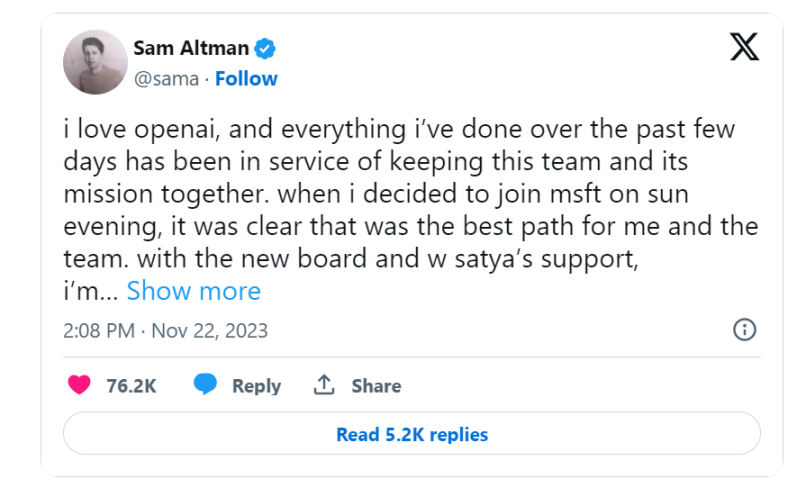The height and width of the screenshot is (497, 797).
Task: Click the Reply text label
Action: coord(256,385)
